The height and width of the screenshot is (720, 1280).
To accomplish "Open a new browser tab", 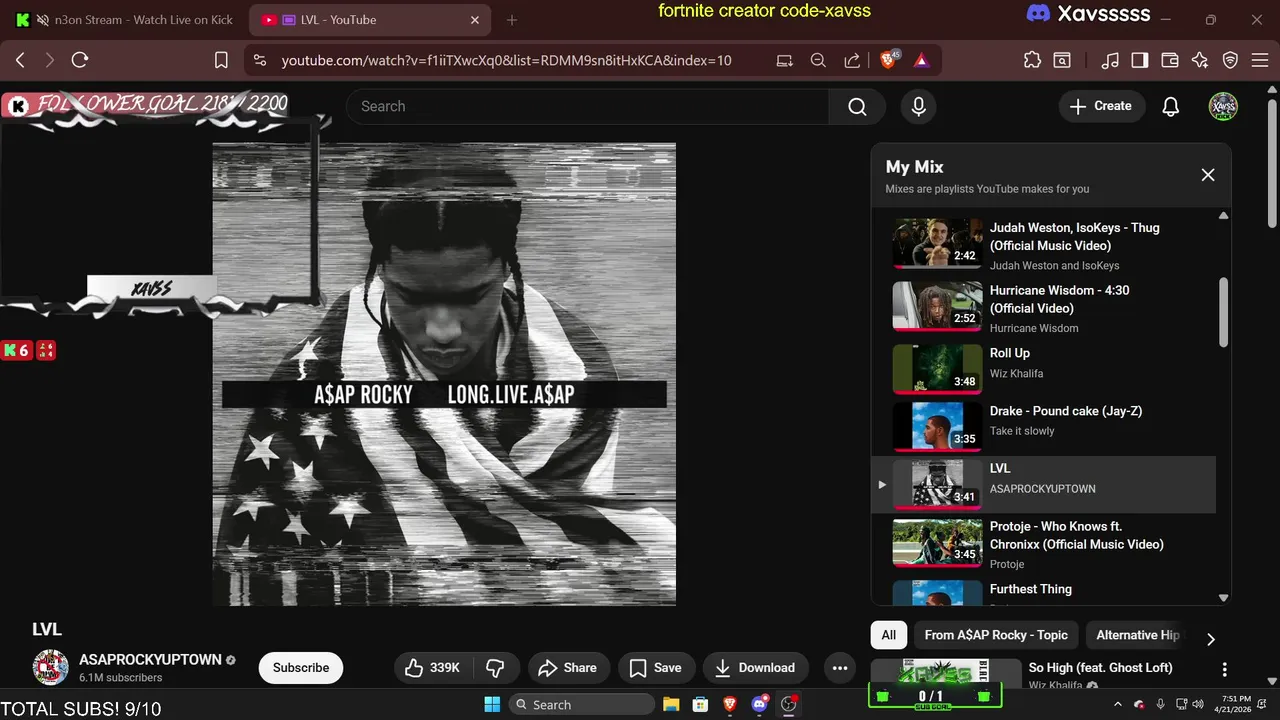I will click(512, 20).
